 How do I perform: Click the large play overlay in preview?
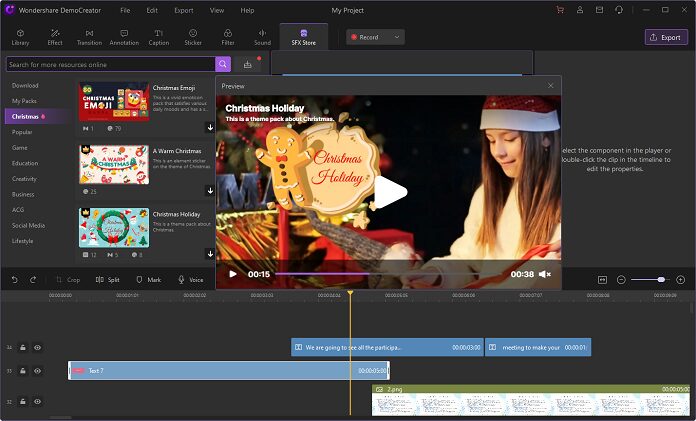[390, 192]
